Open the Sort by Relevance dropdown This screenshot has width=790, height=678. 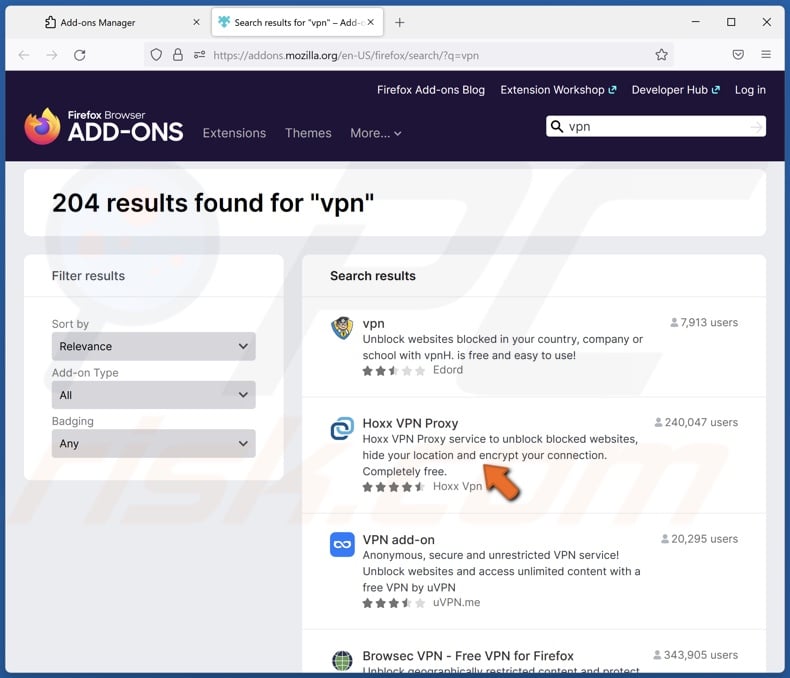154,346
